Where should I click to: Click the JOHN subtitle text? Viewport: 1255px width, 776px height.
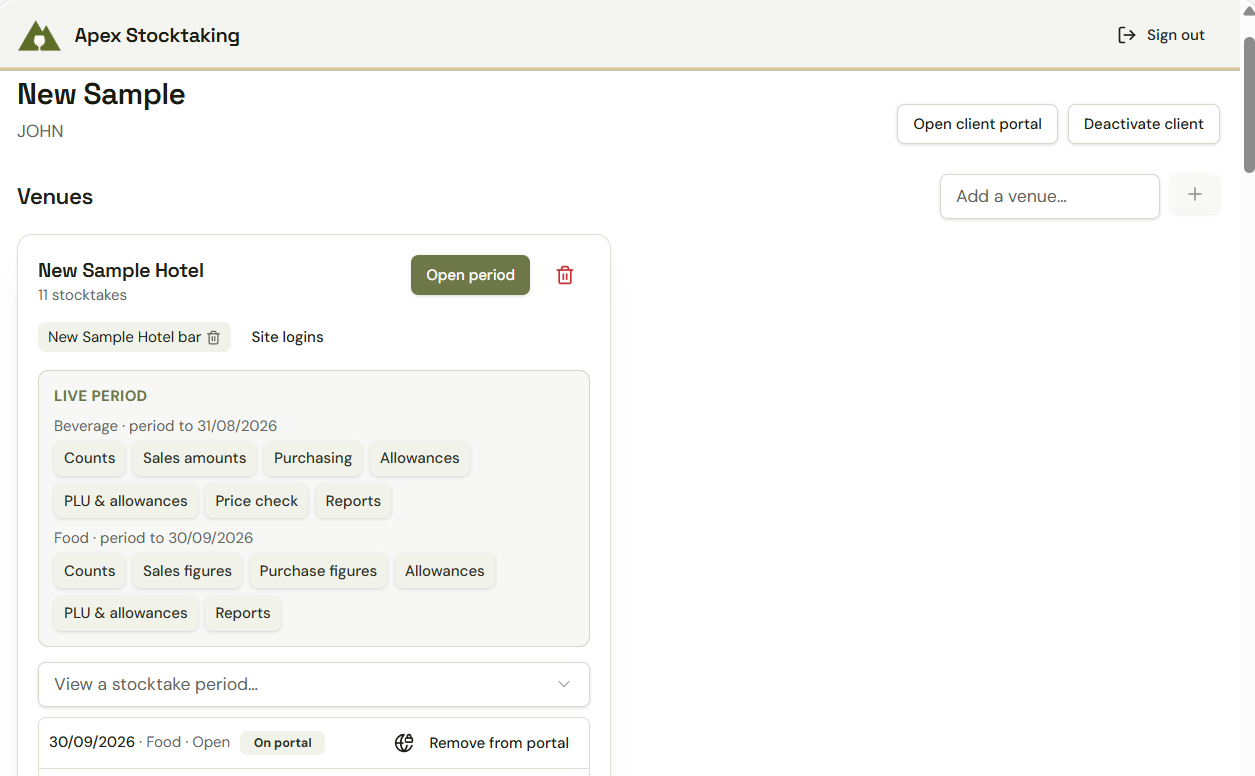(x=40, y=131)
